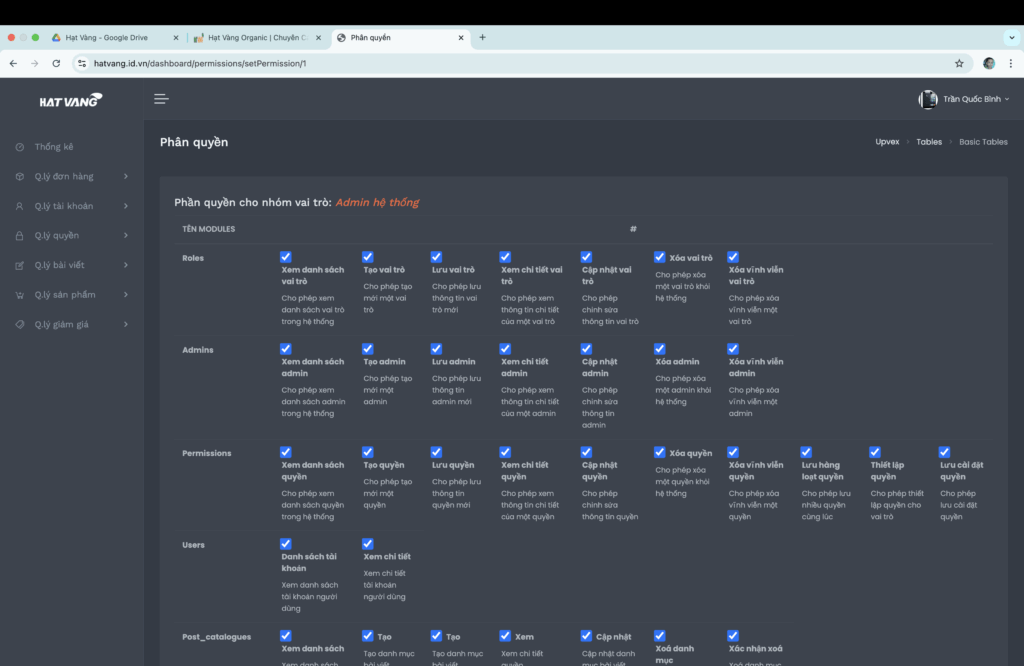
Task: Open the Thống kê dashboard icon
Action: pos(20,147)
